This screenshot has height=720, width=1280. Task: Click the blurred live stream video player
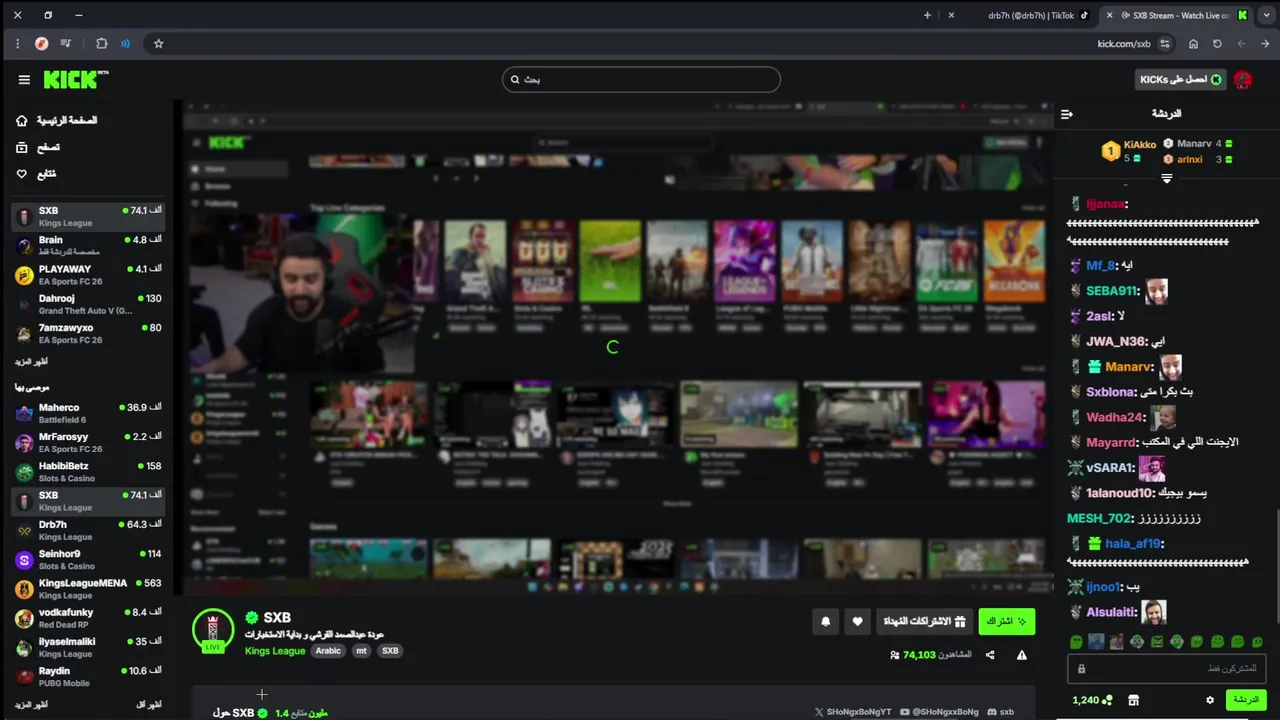615,348
